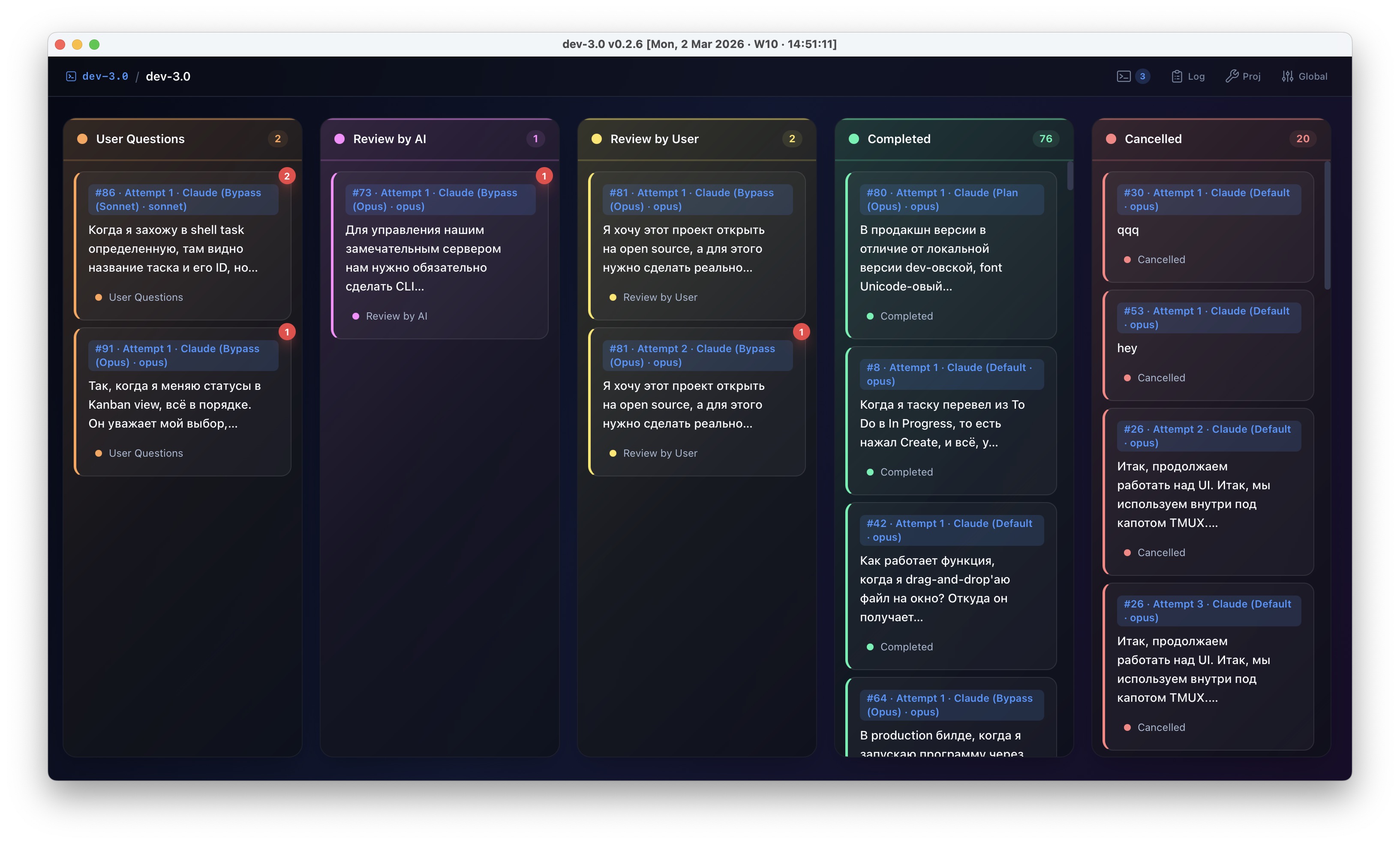
Task: Click Completed status on task #8 card
Action: pyautogui.click(x=906, y=472)
